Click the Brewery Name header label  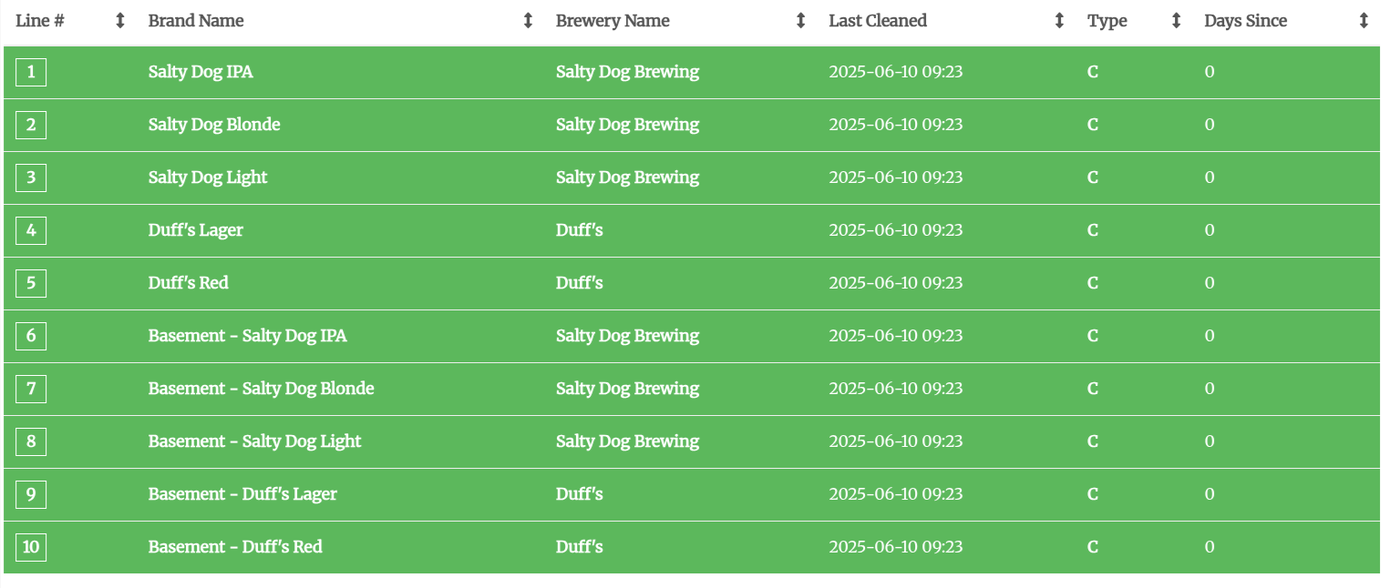pos(612,21)
